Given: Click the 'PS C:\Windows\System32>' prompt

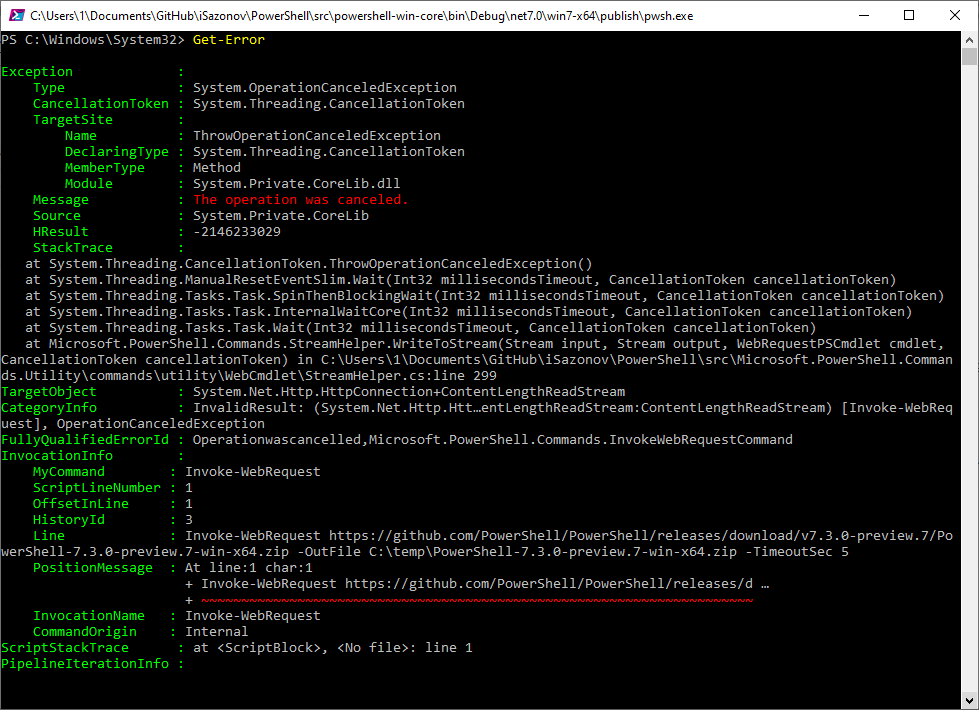Looking at the screenshot, I should pos(93,40).
